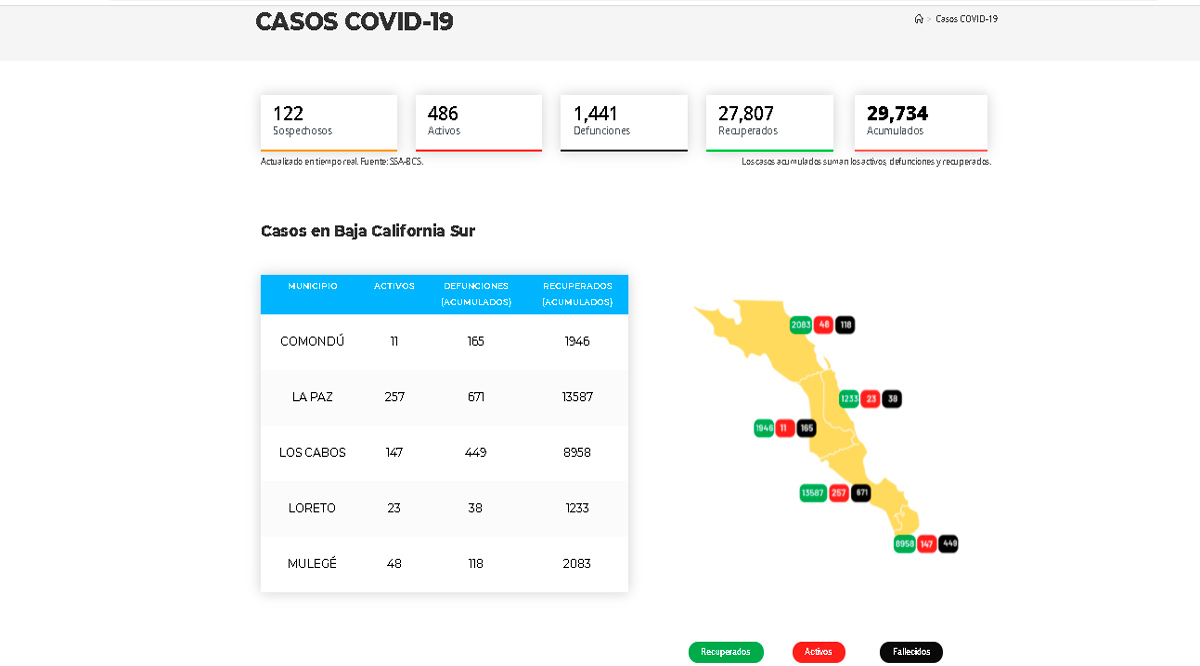This screenshot has height=666, width=1200.
Task: Click the black 449 badge on the map
Action: (x=949, y=544)
